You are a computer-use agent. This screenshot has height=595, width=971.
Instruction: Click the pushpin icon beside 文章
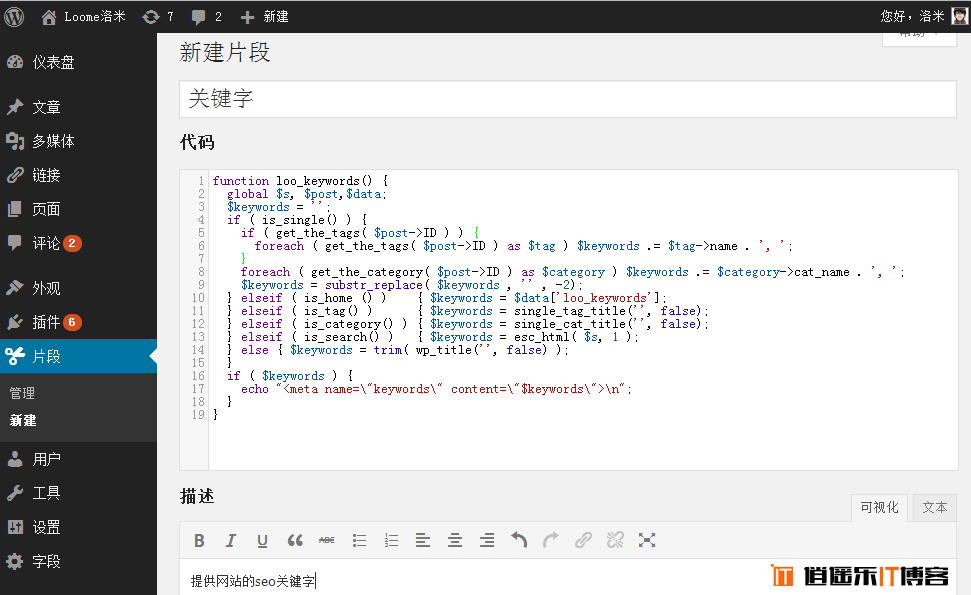coord(15,107)
